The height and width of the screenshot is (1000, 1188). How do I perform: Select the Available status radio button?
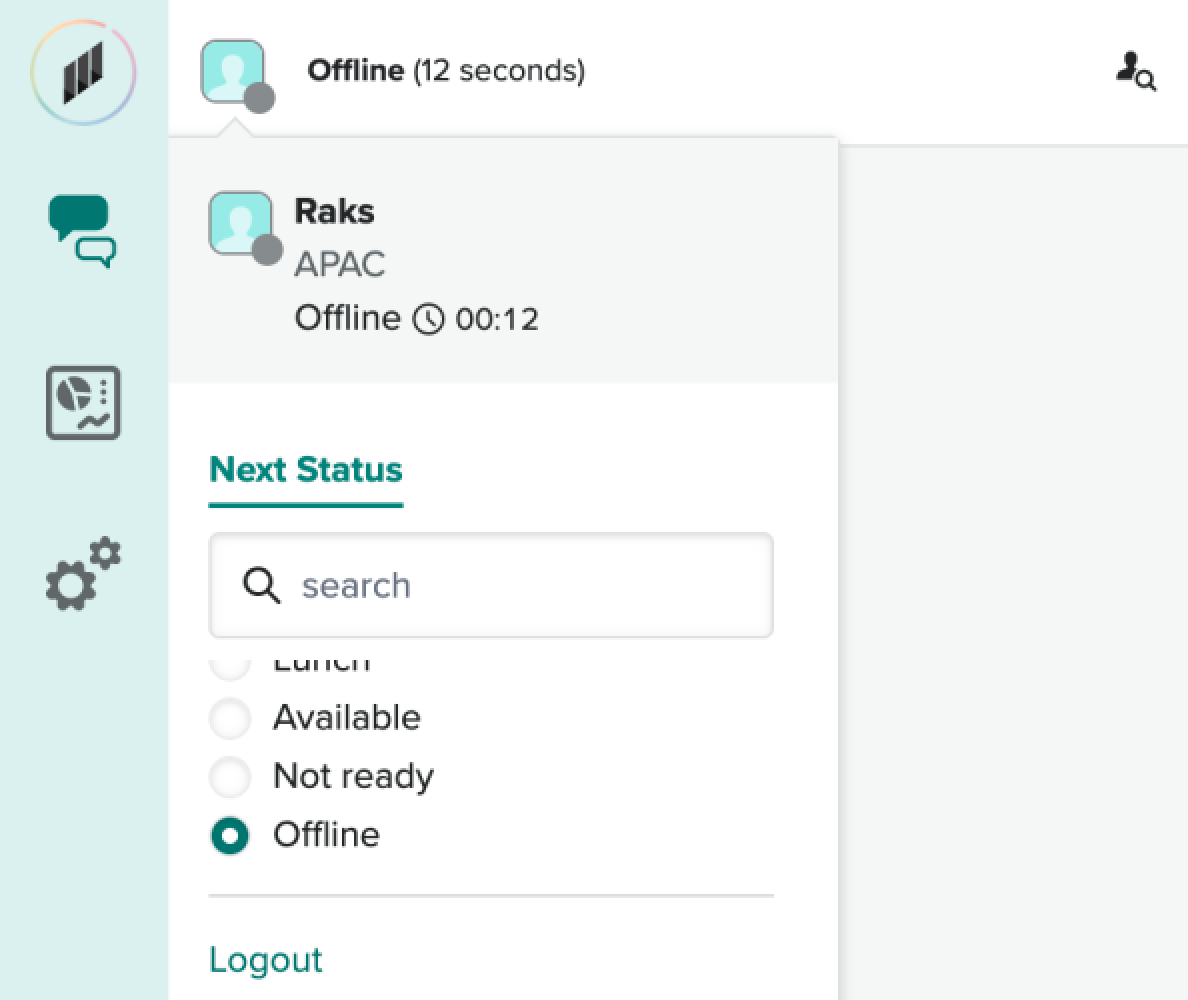[x=230, y=718]
